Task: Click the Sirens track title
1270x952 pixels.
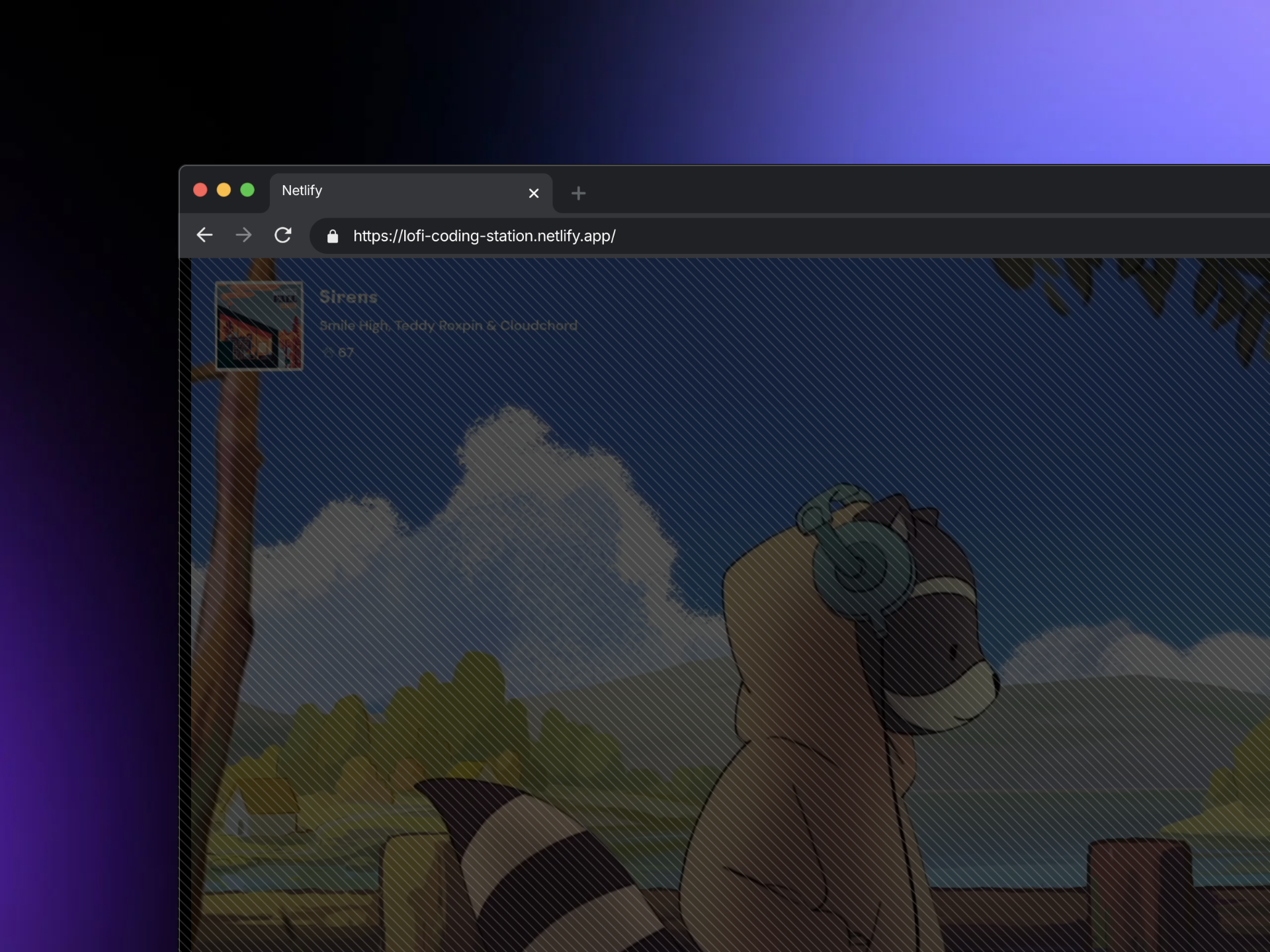Action: tap(349, 297)
